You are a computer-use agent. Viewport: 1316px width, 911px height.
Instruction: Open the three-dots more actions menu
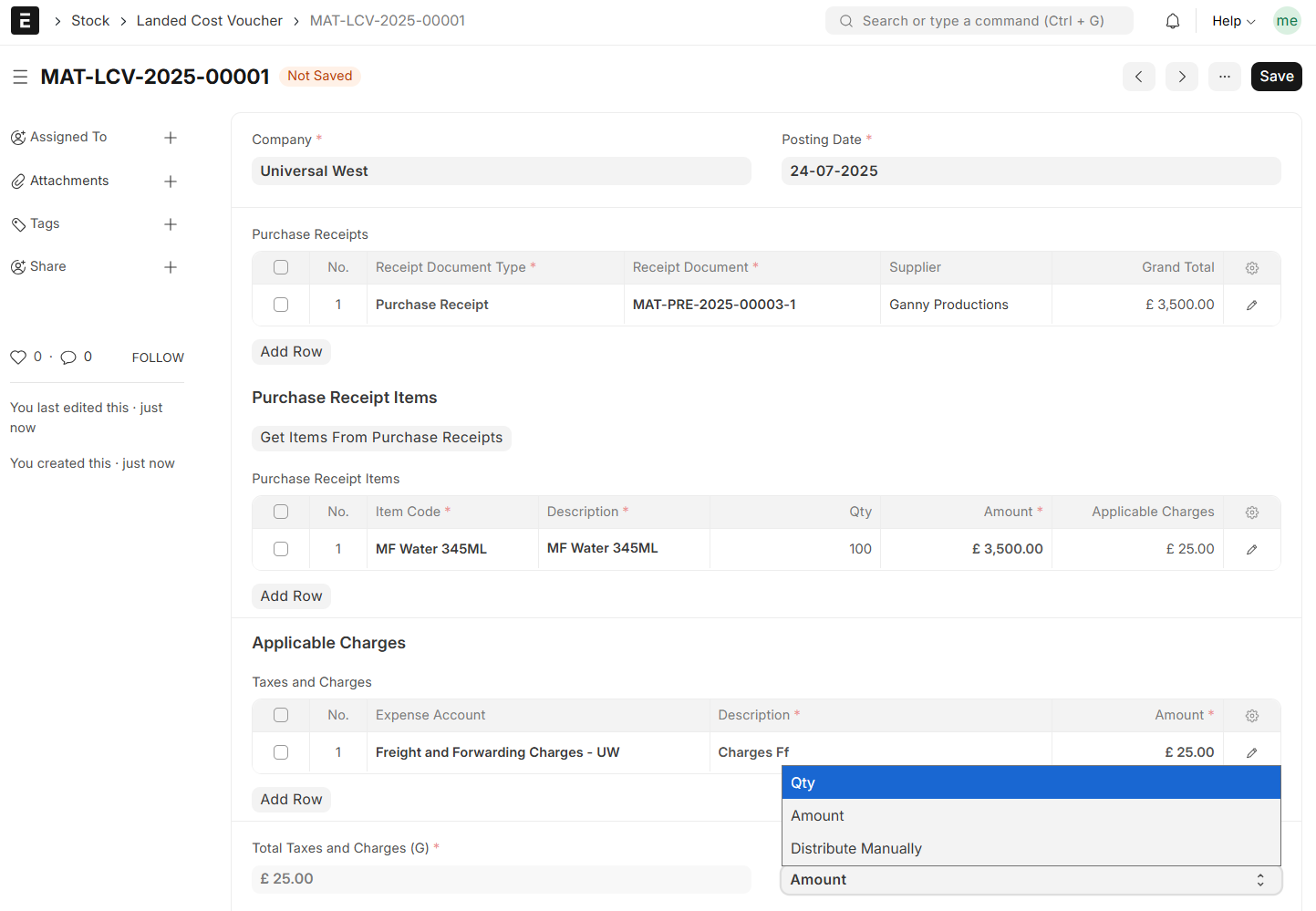tap(1224, 77)
